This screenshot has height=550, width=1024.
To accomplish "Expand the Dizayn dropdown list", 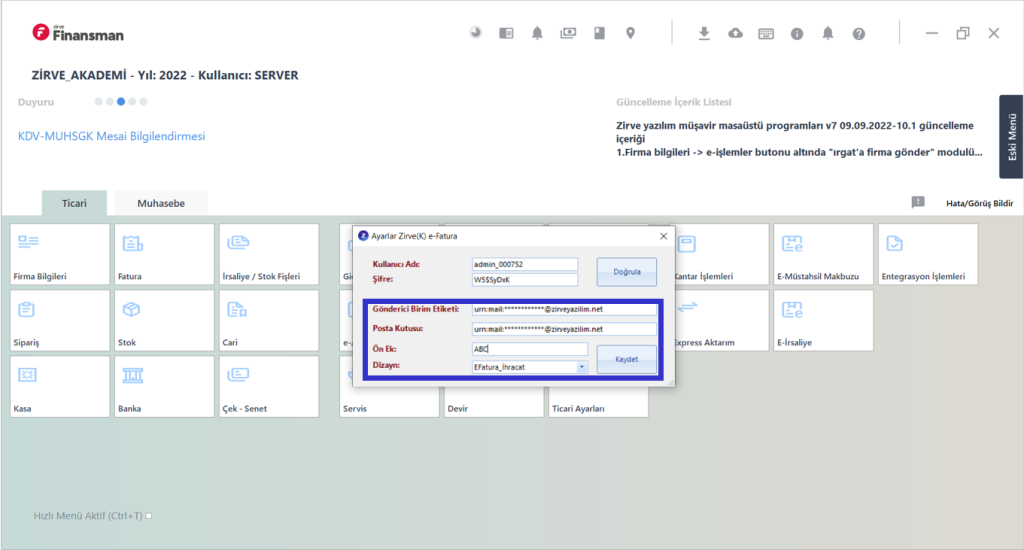I will [x=581, y=367].
